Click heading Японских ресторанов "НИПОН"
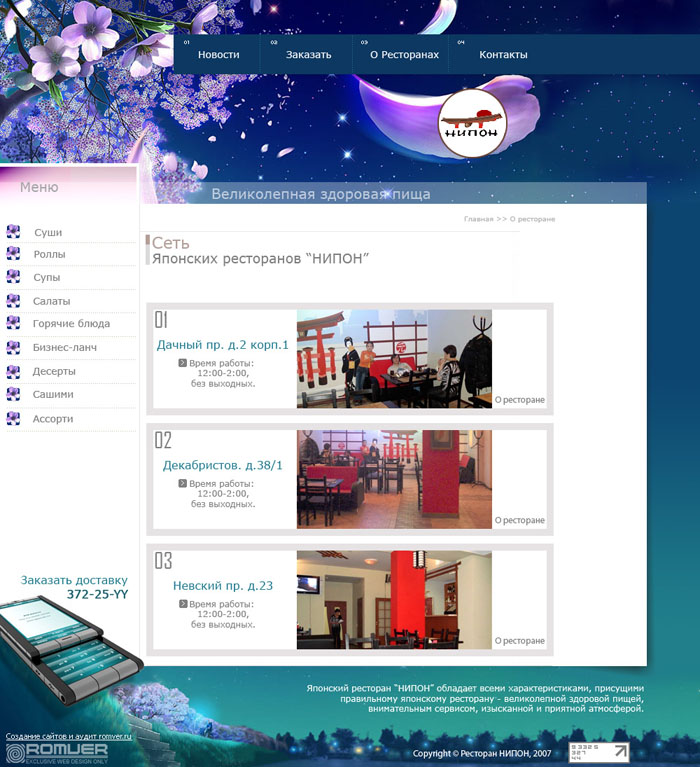This screenshot has height=767, width=700. [x=260, y=258]
